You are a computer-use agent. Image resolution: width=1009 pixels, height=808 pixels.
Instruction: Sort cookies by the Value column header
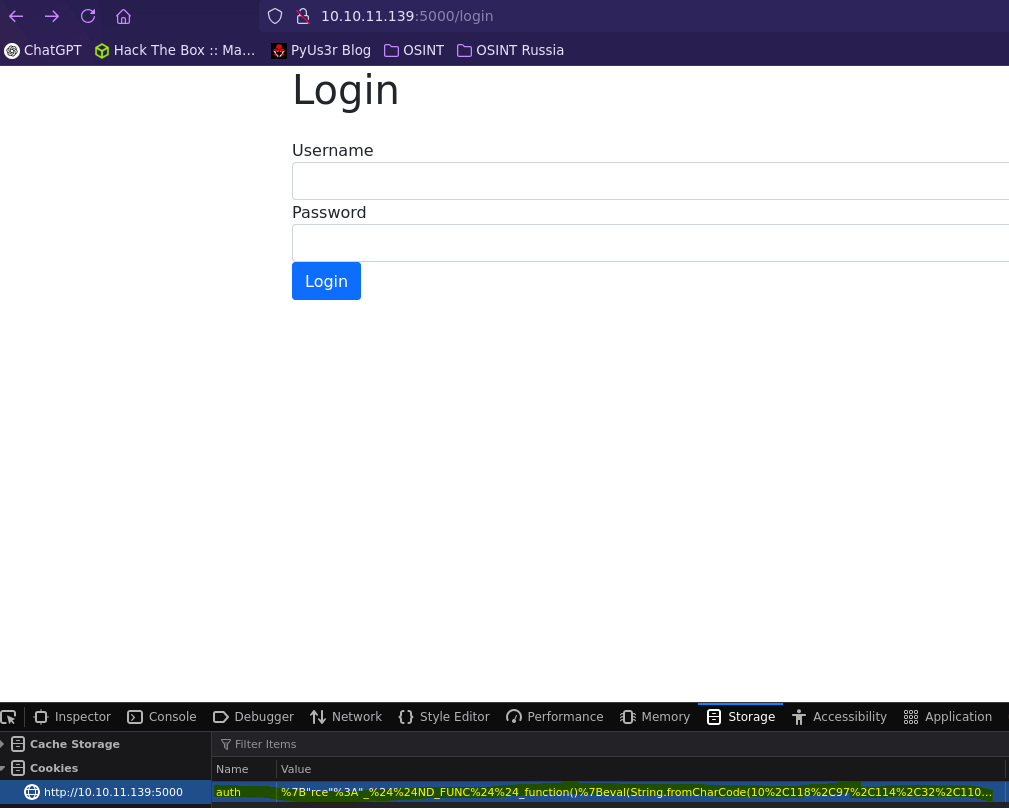640,769
